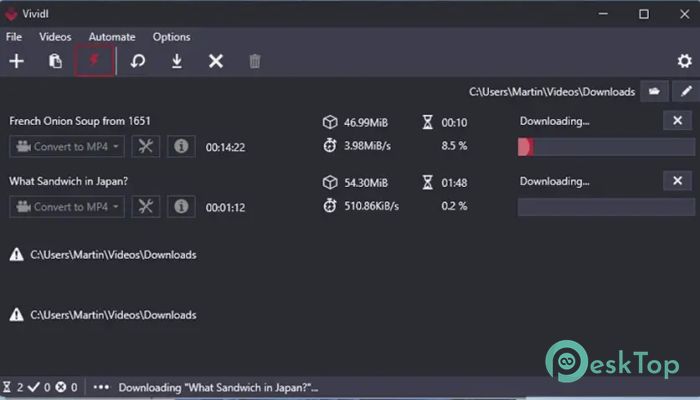Minimize the Vividl window
The image size is (700, 400).
(603, 14)
